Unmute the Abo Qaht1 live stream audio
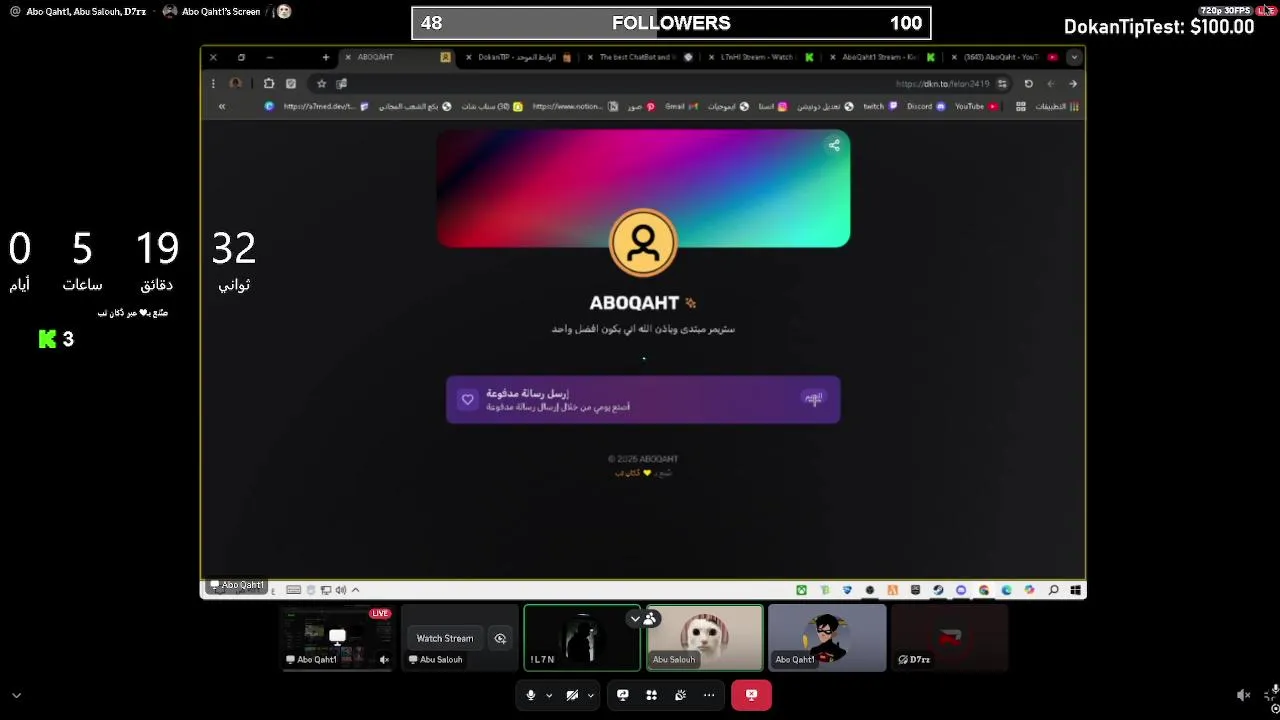 click(384, 659)
